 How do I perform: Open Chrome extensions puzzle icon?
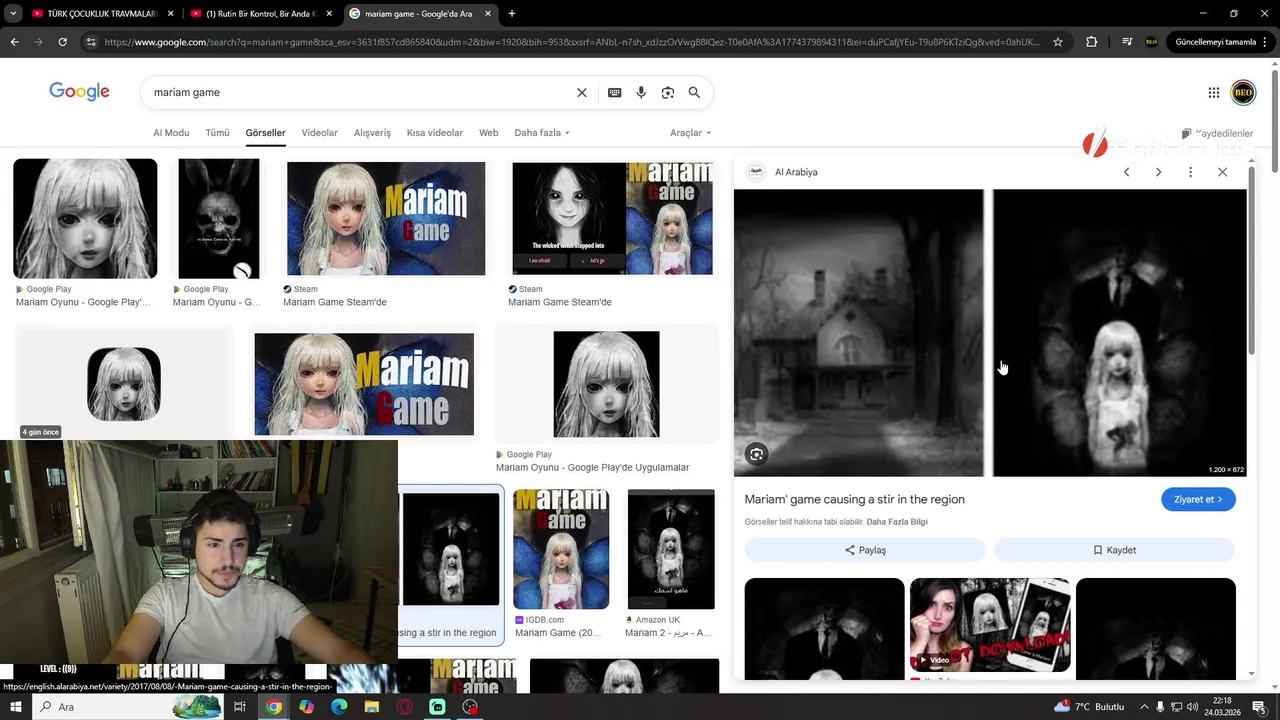pyautogui.click(x=1091, y=42)
